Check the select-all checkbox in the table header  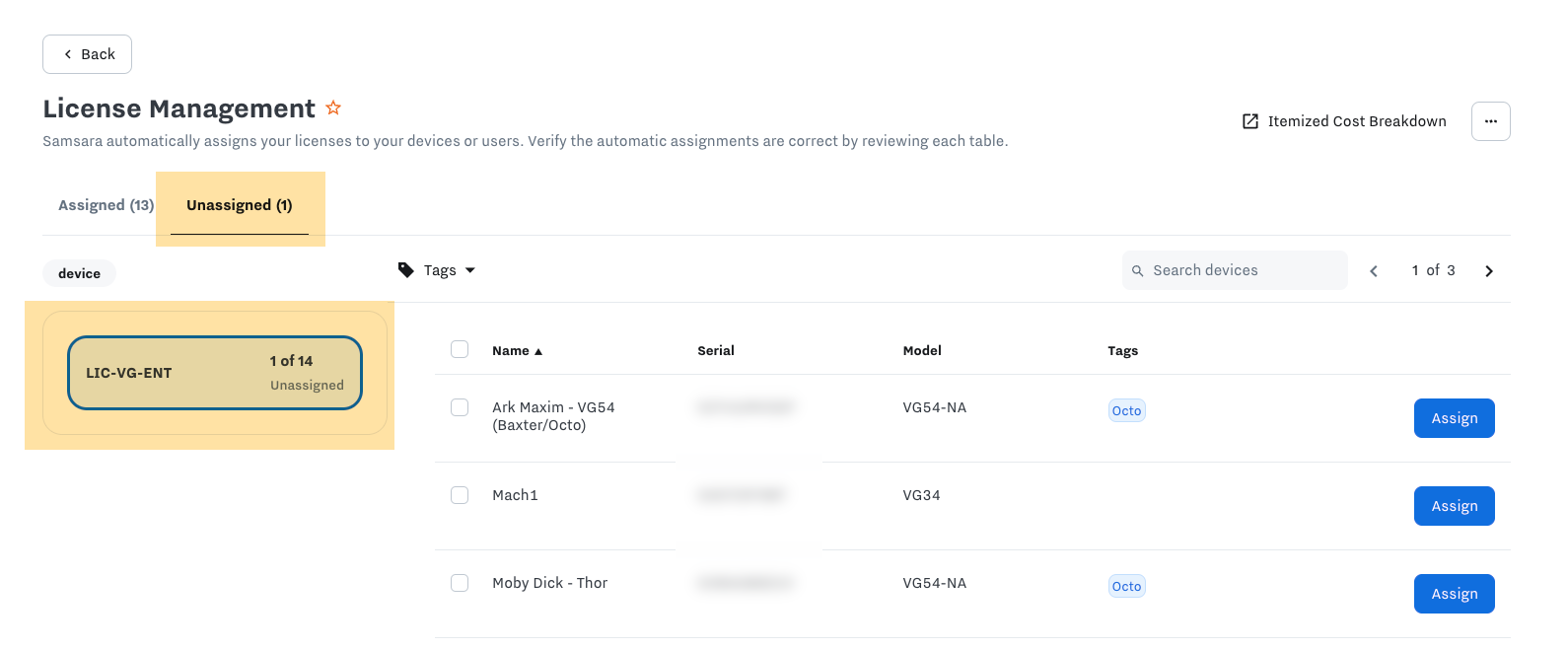click(x=460, y=349)
